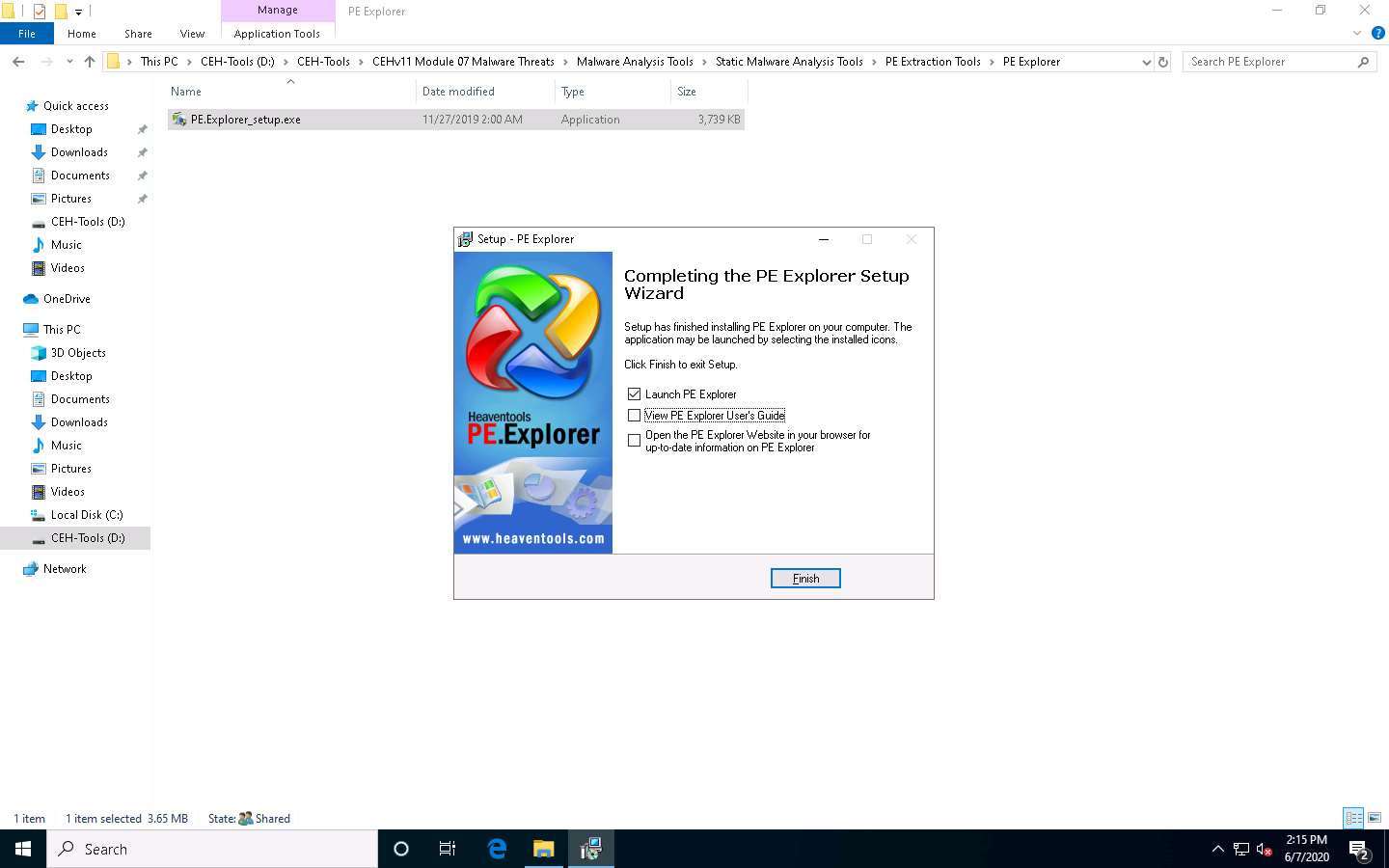Screen dimensions: 1389x868
Task: Select the PE.Explorer_setup.exe file icon
Action: tap(179, 120)
